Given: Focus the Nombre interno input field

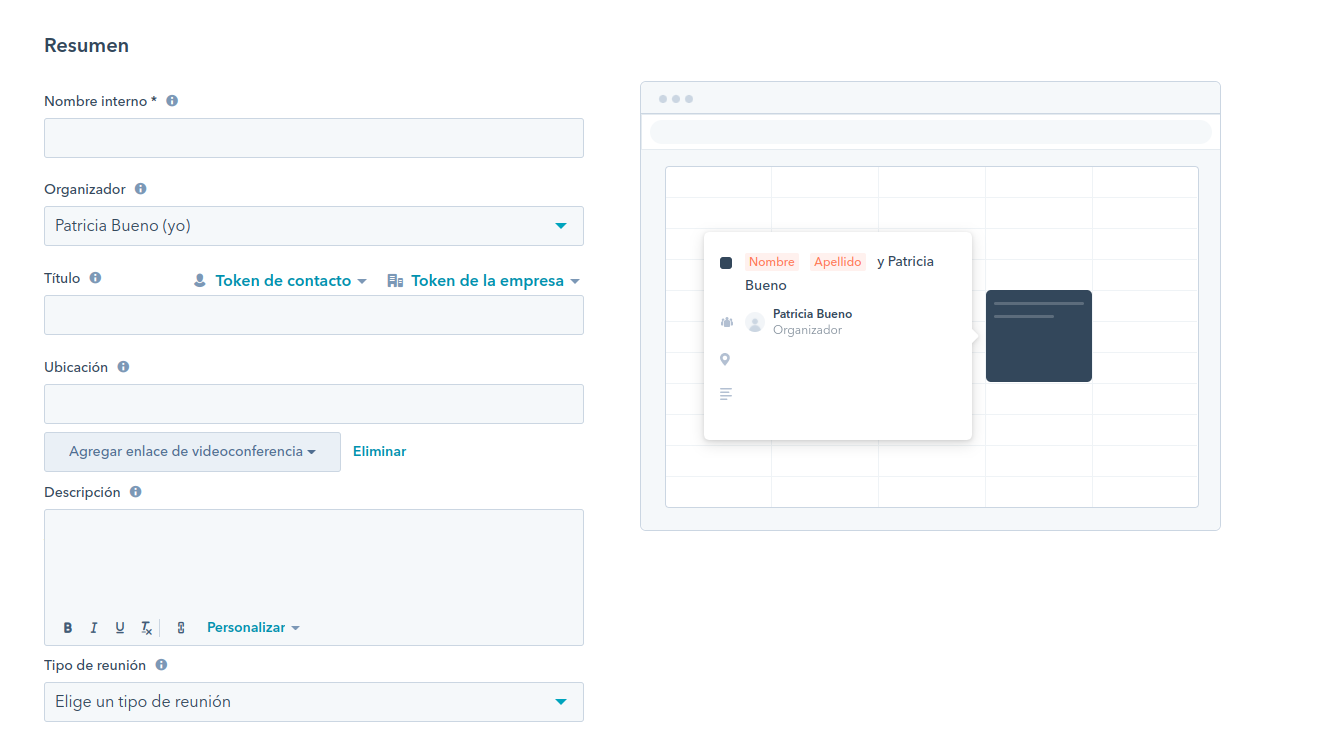Looking at the screenshot, I should tap(314, 138).
